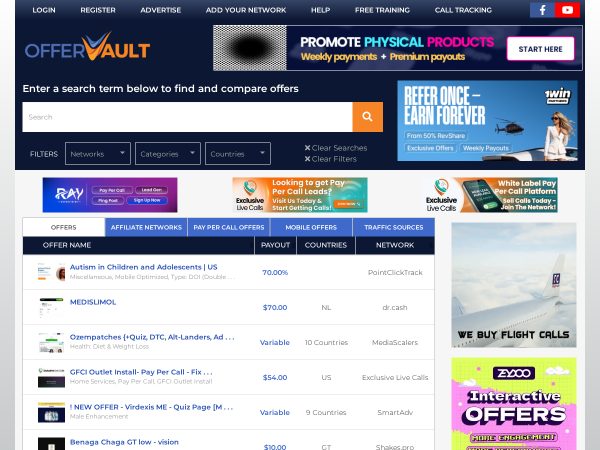Click the $54.00 payout value
The image size is (600, 450).
coord(275,377)
